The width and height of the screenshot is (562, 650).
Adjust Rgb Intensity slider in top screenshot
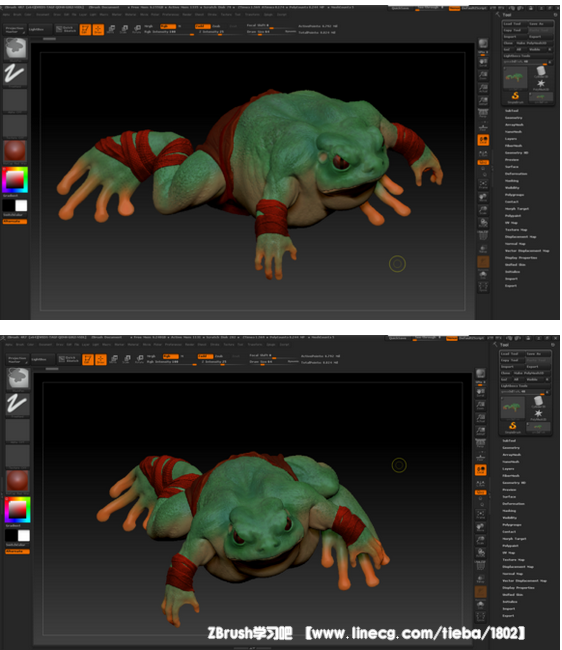[x=169, y=32]
